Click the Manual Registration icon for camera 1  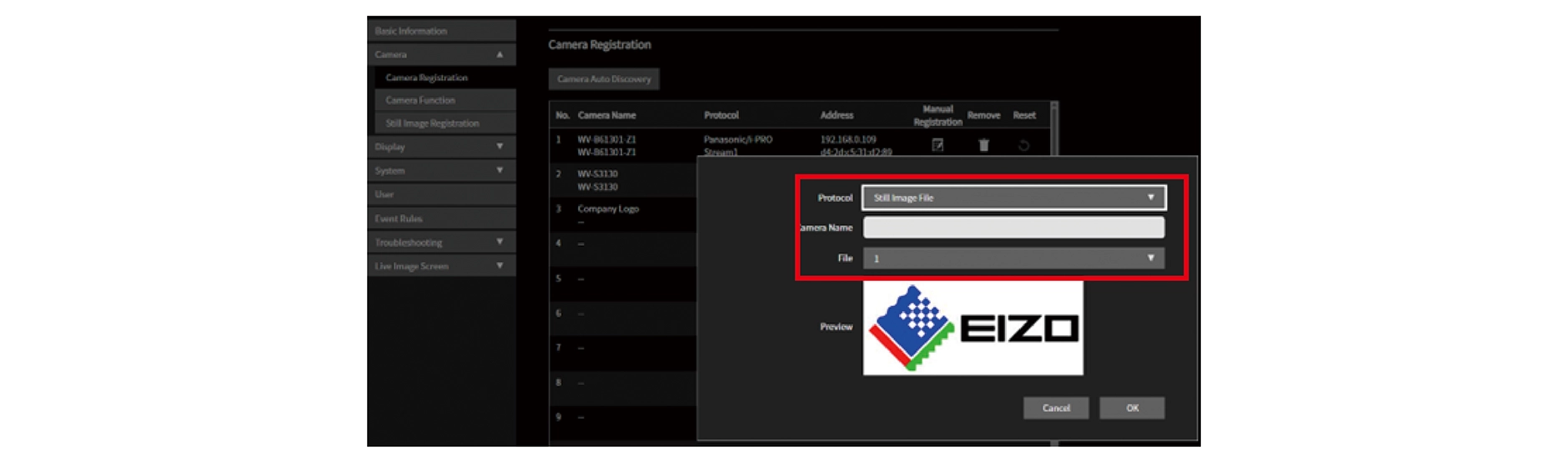point(937,145)
